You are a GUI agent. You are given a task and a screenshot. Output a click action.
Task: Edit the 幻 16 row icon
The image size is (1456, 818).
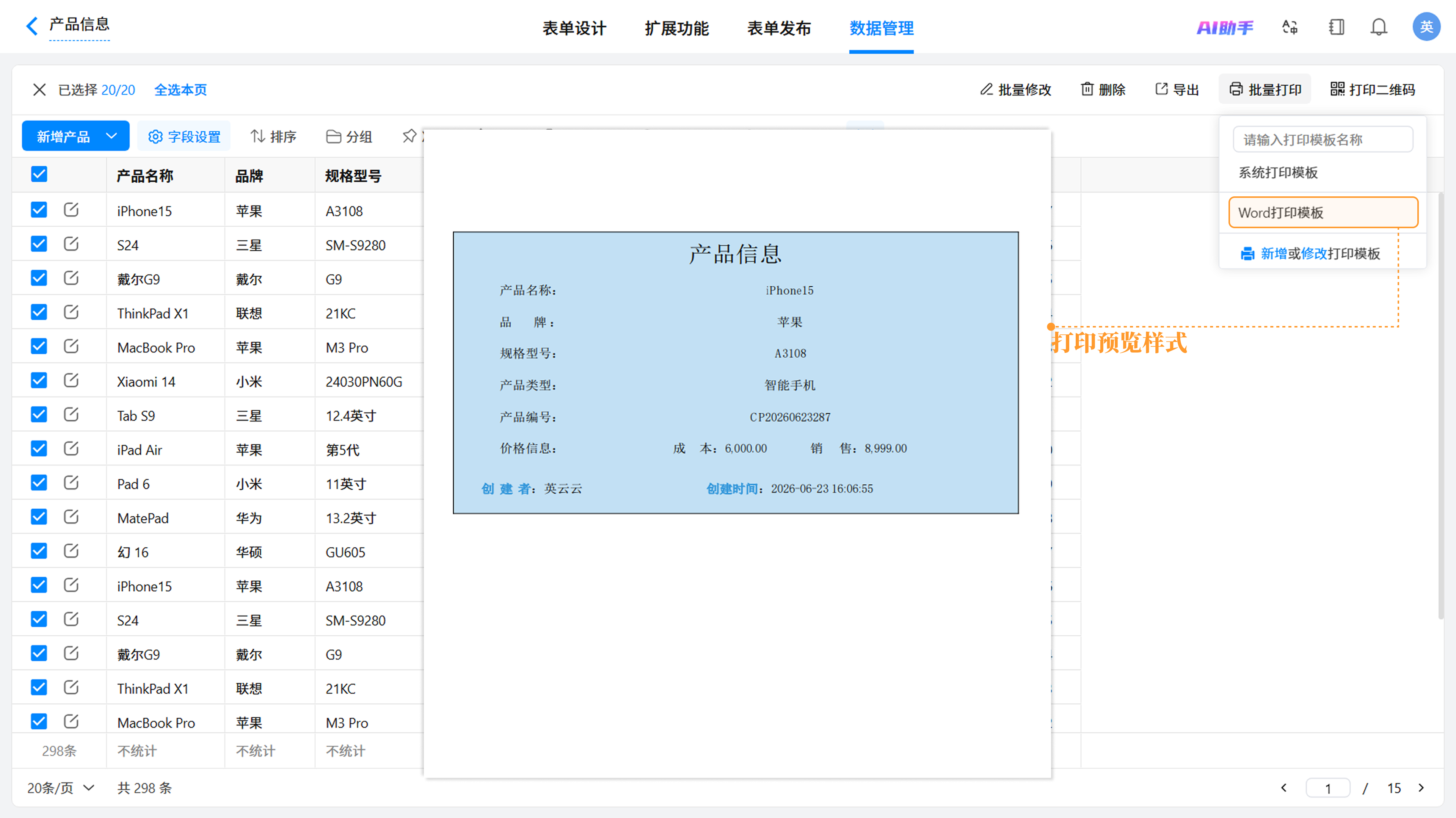point(71,552)
